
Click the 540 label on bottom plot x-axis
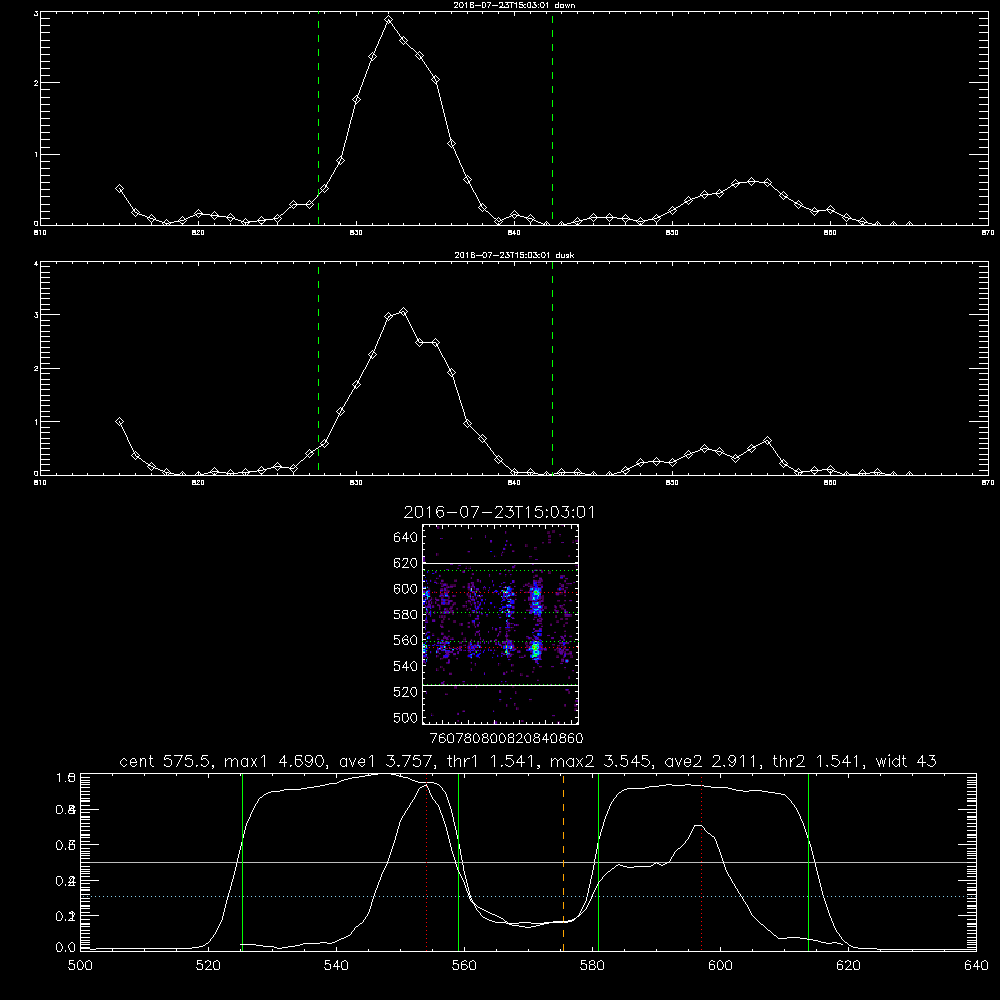click(336, 966)
